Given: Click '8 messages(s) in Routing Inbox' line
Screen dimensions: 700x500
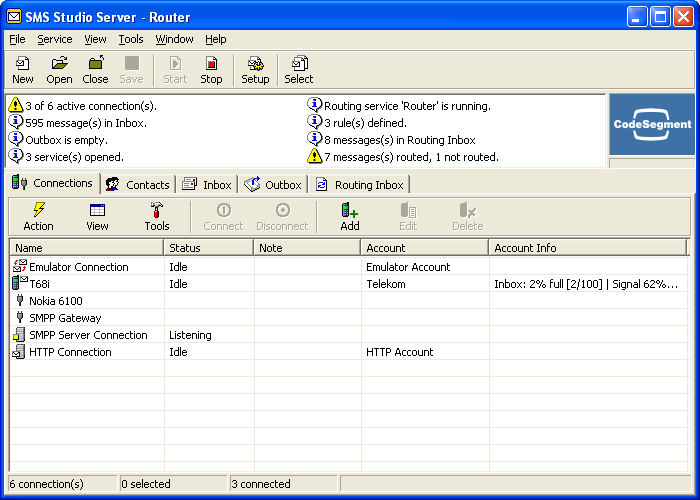Looking at the screenshot, I should click(x=400, y=140).
